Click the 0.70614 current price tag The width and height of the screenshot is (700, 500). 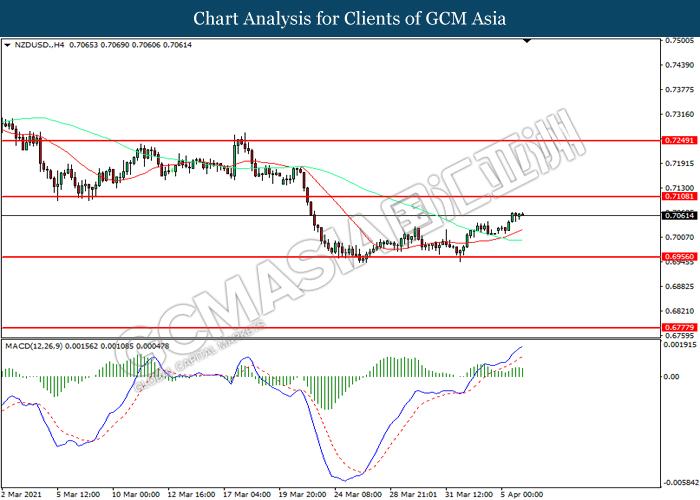(x=679, y=215)
